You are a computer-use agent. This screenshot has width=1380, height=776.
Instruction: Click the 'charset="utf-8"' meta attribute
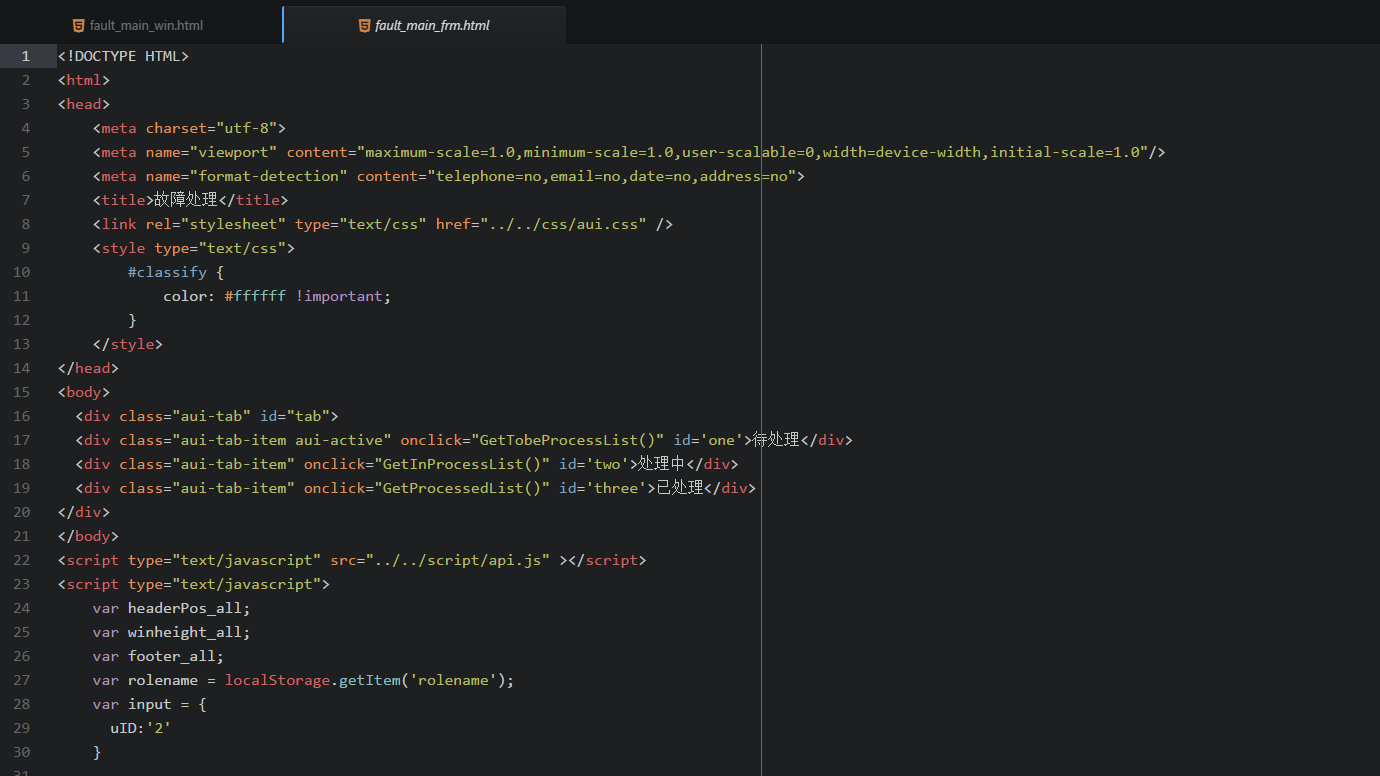(212, 128)
